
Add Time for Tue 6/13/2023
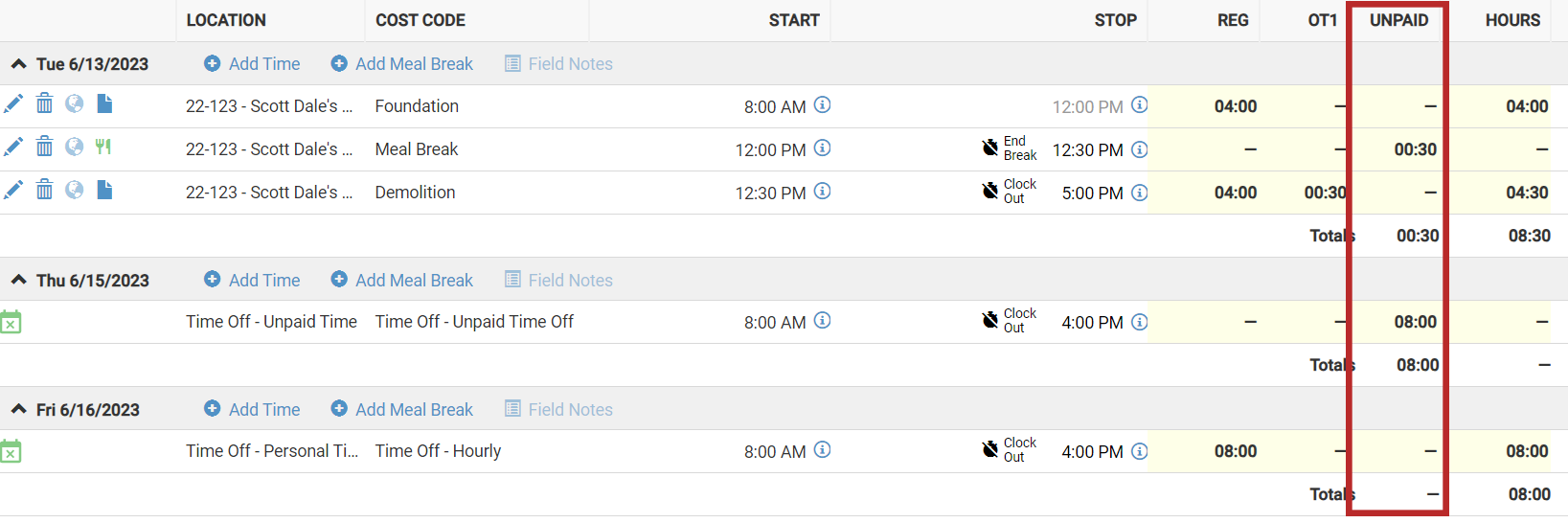(252, 64)
